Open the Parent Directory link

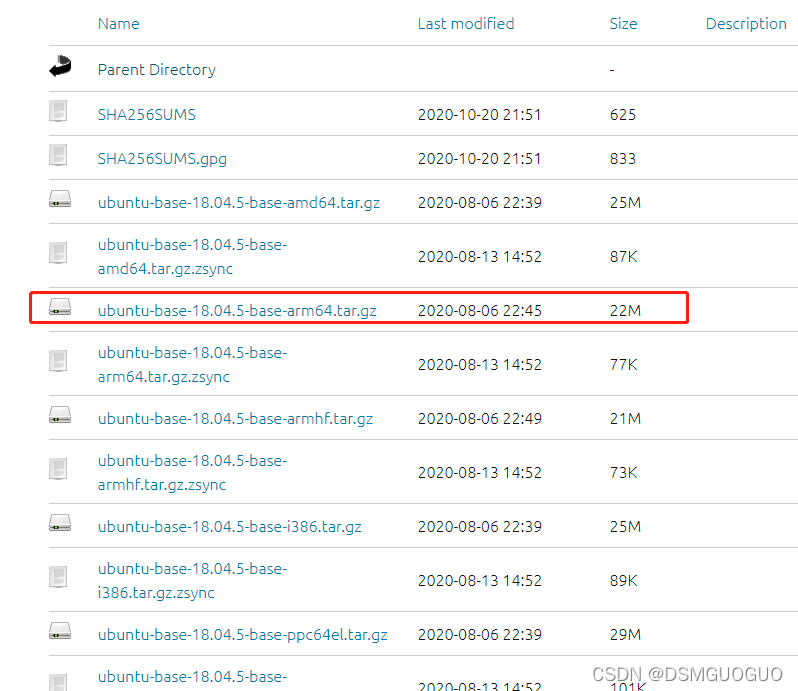157,70
